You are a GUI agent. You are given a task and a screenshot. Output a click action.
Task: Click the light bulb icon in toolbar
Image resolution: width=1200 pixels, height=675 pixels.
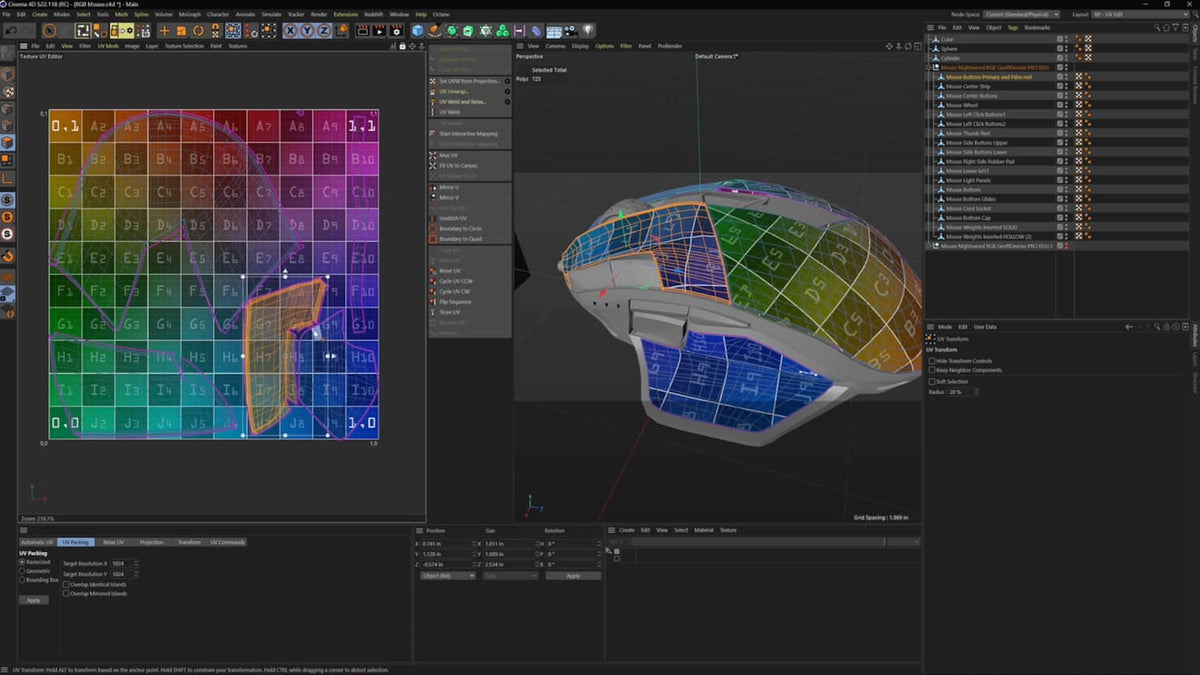coord(588,30)
